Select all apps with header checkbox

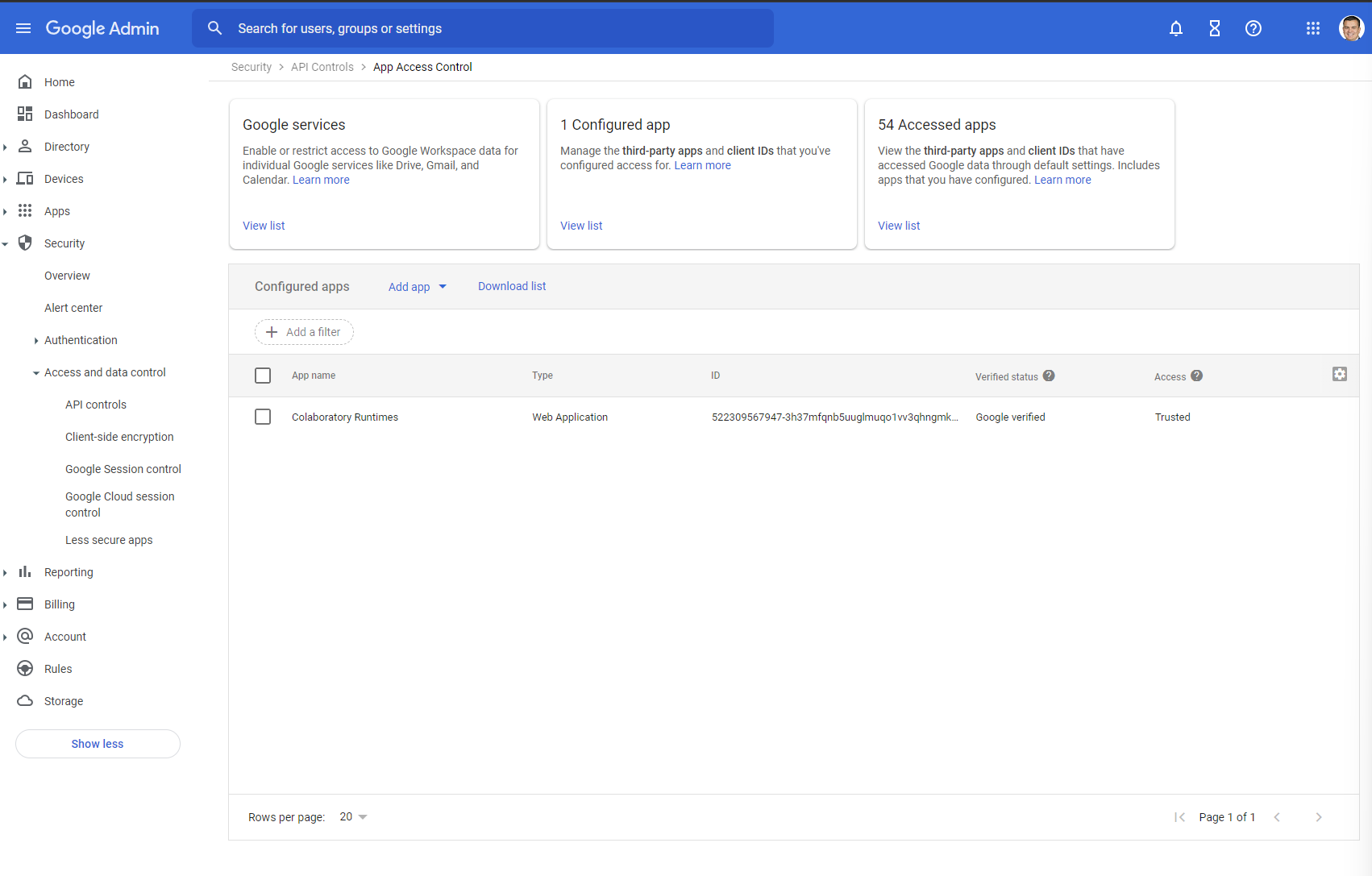click(263, 376)
